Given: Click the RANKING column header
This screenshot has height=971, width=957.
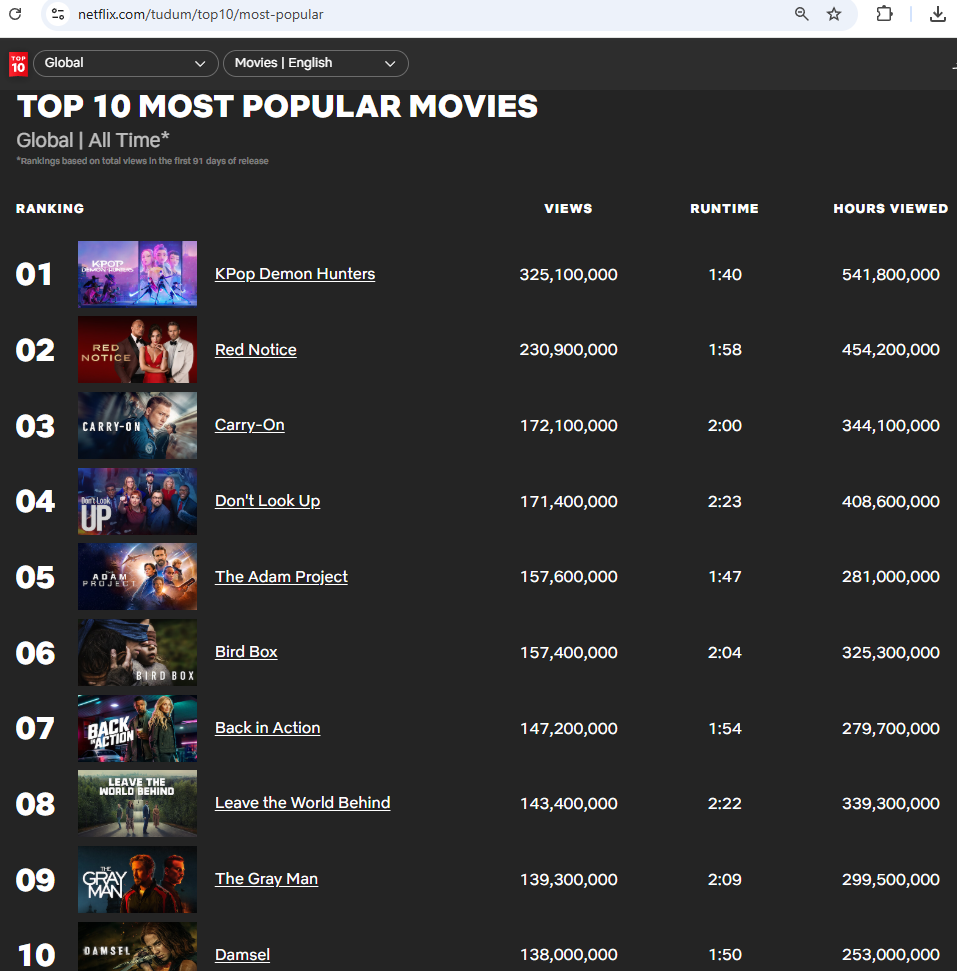Looking at the screenshot, I should click(50, 209).
